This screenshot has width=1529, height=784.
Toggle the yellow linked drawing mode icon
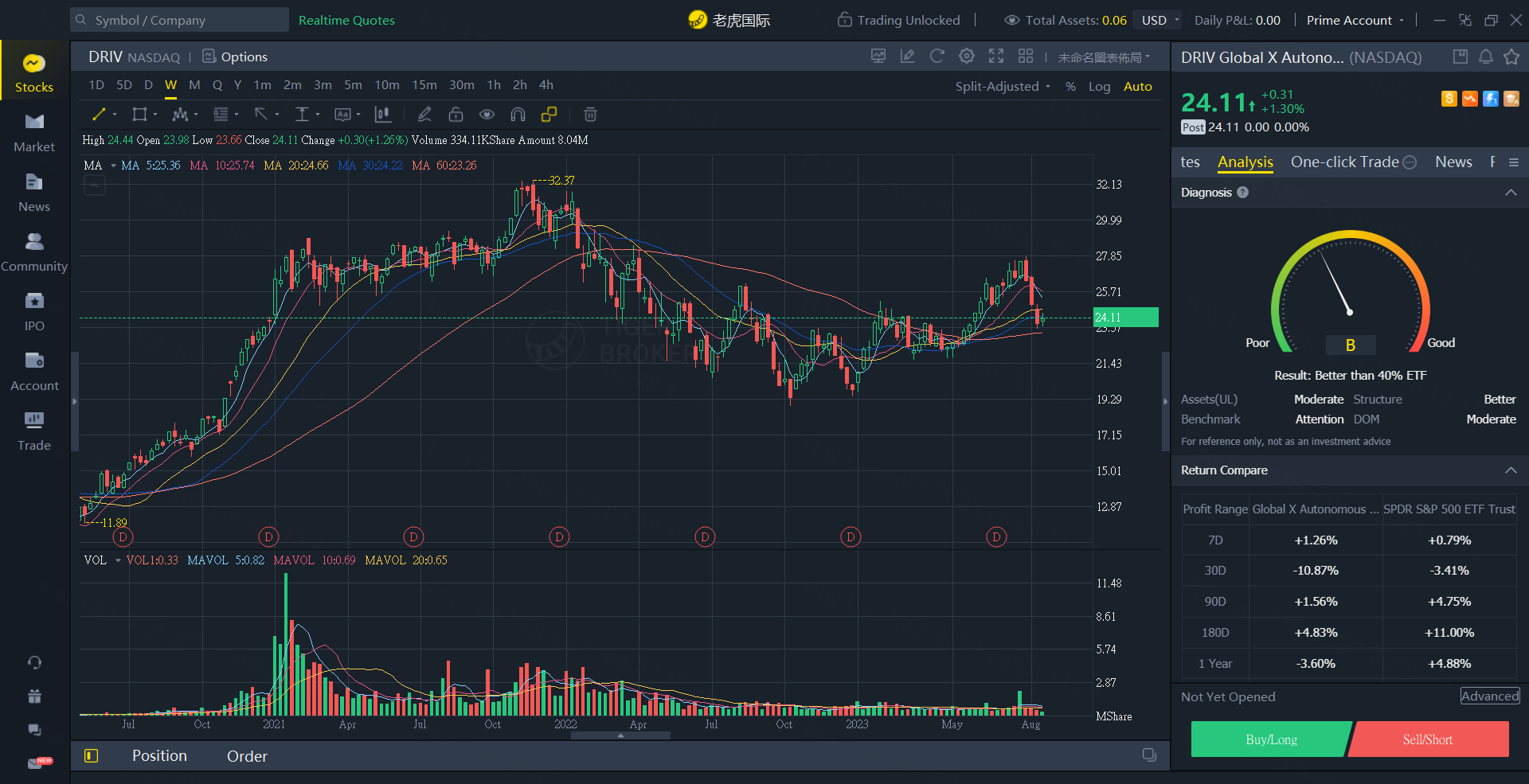point(549,115)
